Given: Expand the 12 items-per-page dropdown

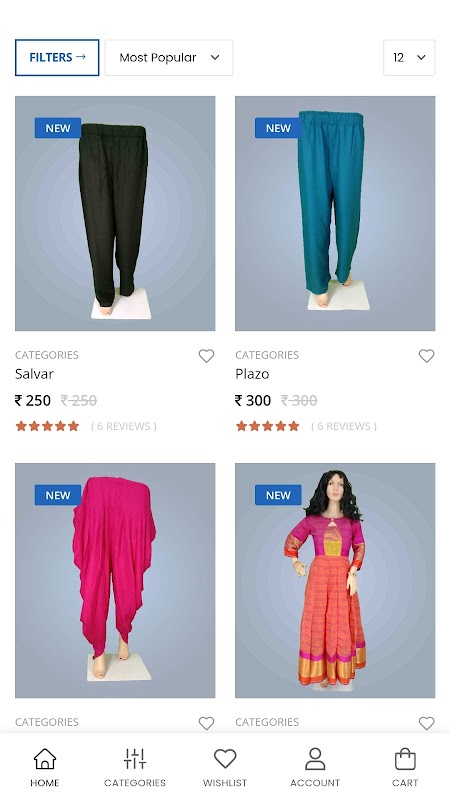Looking at the screenshot, I should (x=409, y=58).
